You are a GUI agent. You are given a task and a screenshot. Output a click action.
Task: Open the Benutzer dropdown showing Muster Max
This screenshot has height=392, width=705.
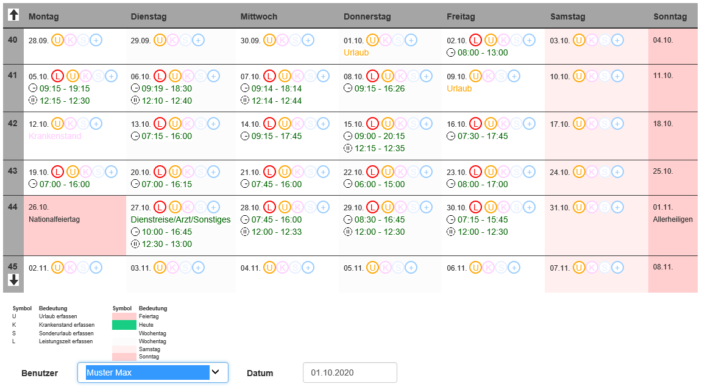(152, 373)
